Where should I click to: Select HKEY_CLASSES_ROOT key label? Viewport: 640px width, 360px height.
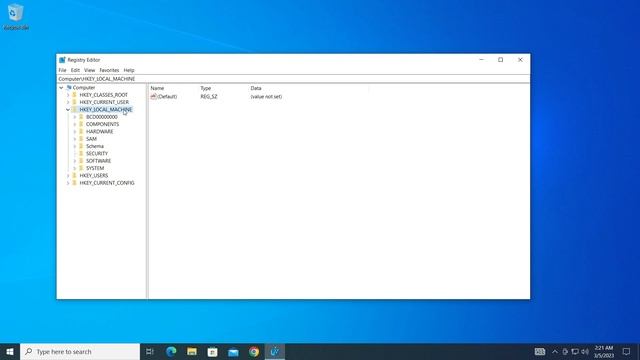pos(104,95)
